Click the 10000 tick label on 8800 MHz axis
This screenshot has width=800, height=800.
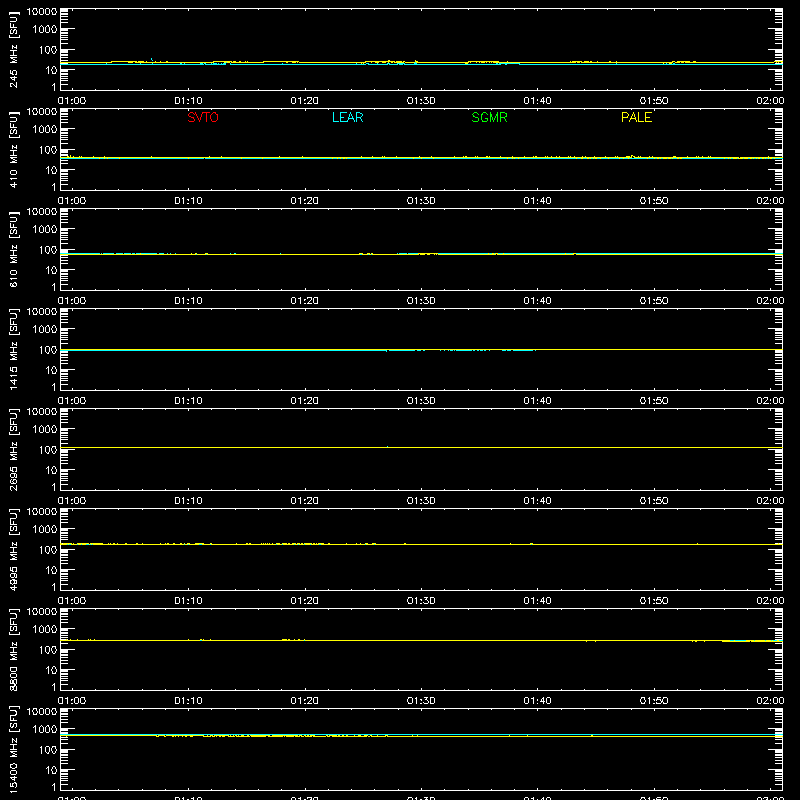pos(42,612)
